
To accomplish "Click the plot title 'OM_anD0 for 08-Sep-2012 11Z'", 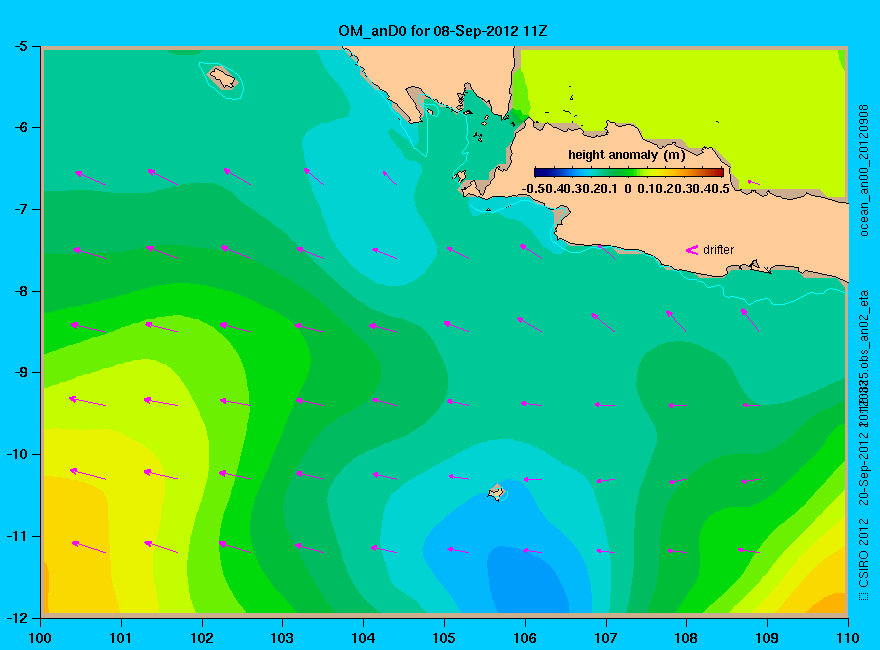I will pyautogui.click(x=443, y=31).
